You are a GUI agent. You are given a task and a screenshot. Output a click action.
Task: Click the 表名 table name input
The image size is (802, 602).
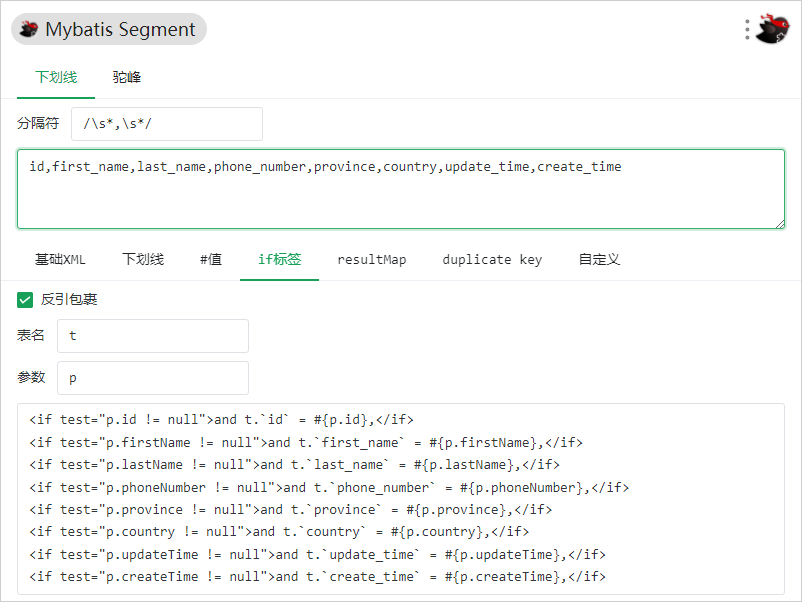pyautogui.click(x=153, y=336)
